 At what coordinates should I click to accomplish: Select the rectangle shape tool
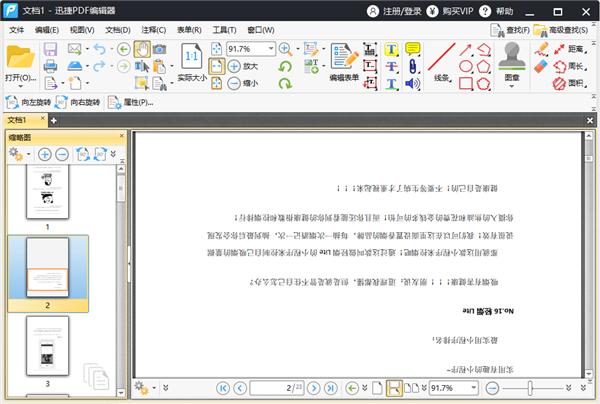coord(466,83)
